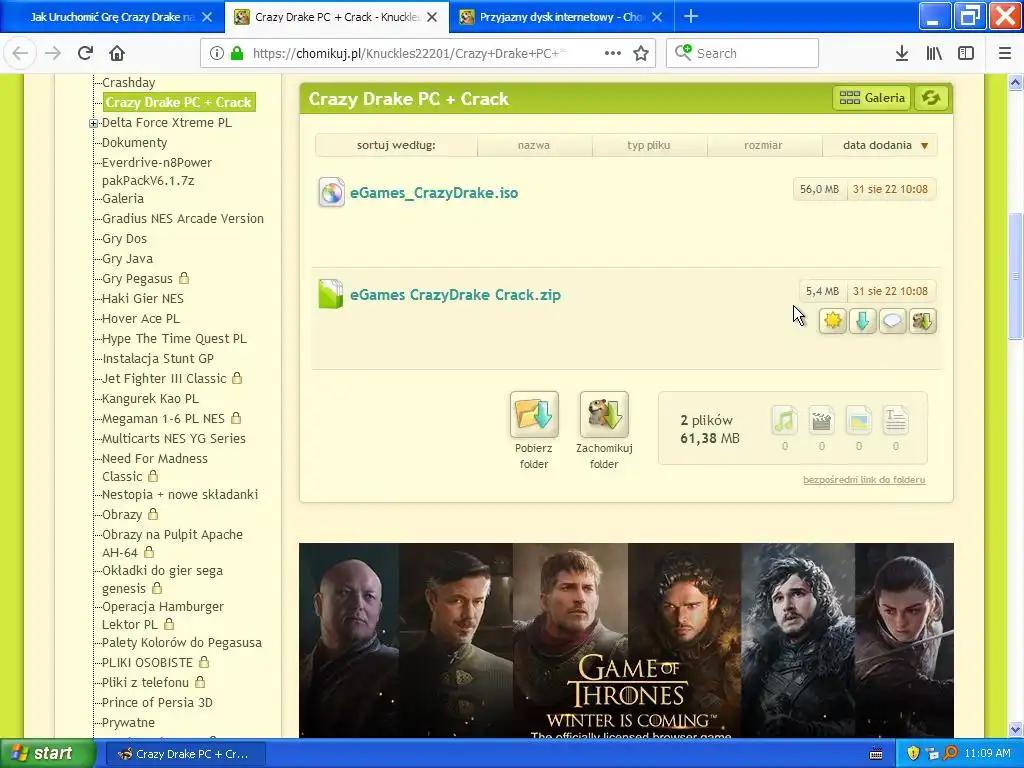Click the security shield tray icon

(913, 753)
